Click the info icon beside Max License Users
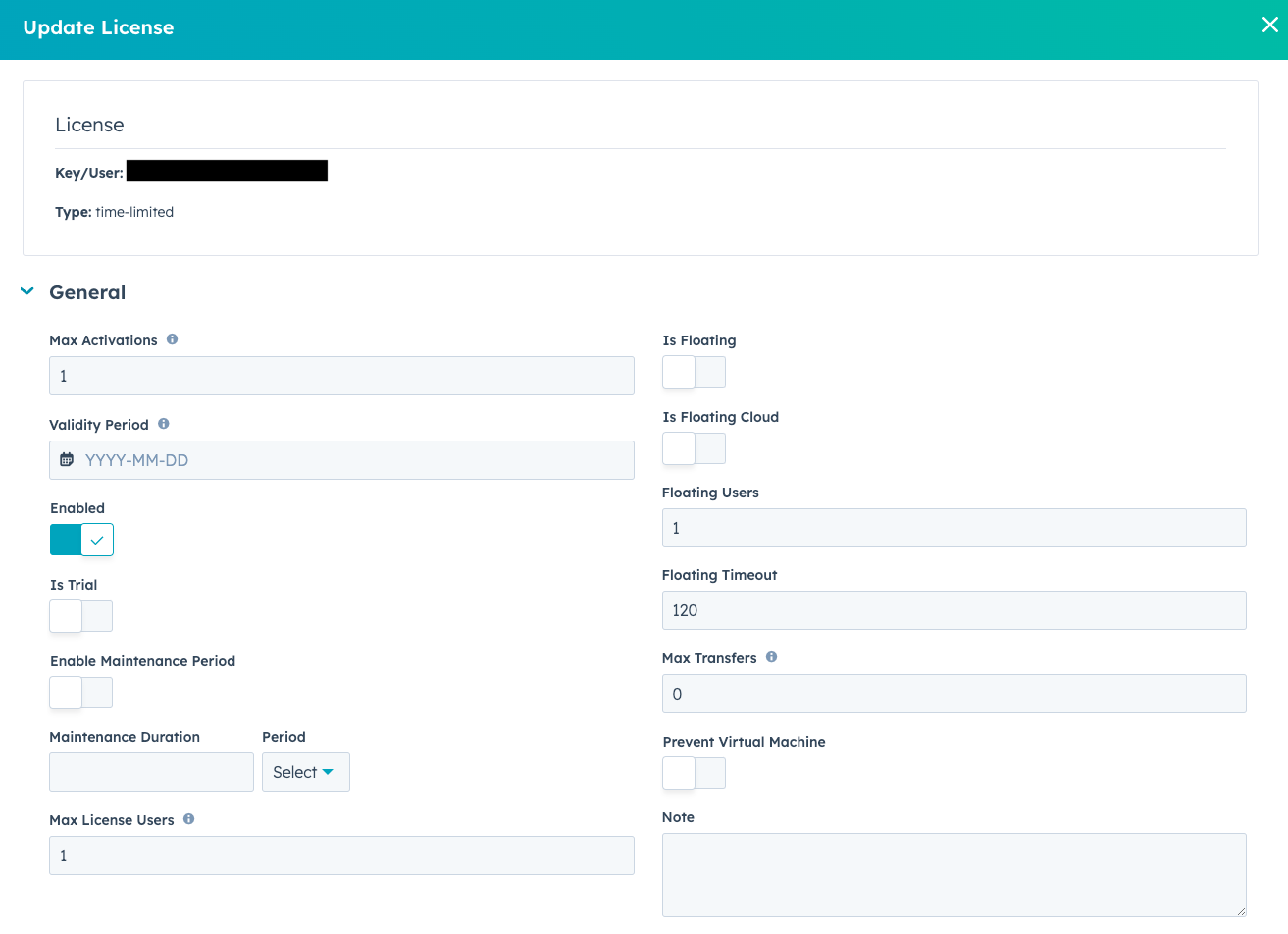1288x934 pixels. tap(189, 819)
